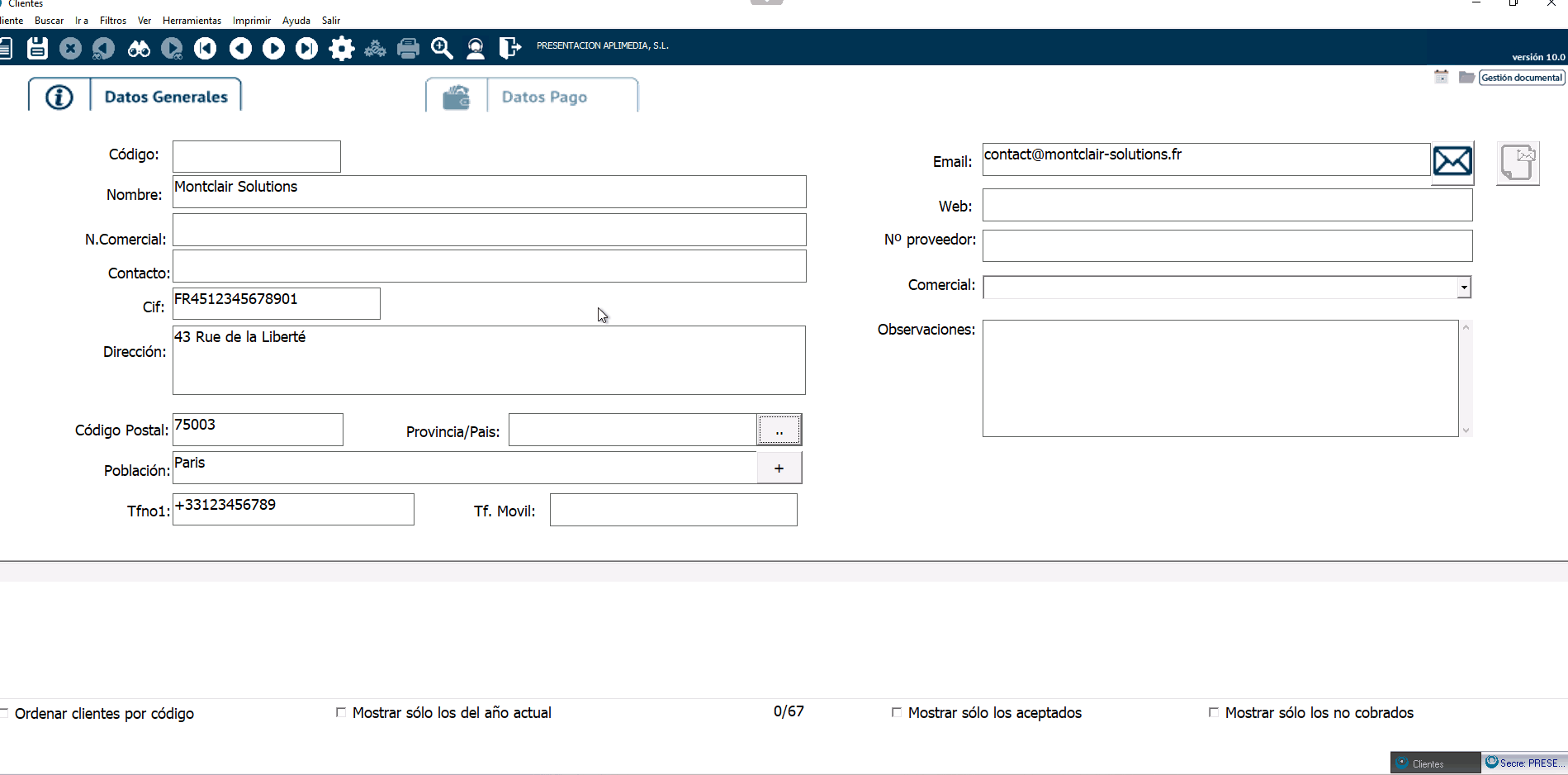Screen dimensions: 1568x775
Task: Click the '+' button next to Población
Action: [x=779, y=468]
